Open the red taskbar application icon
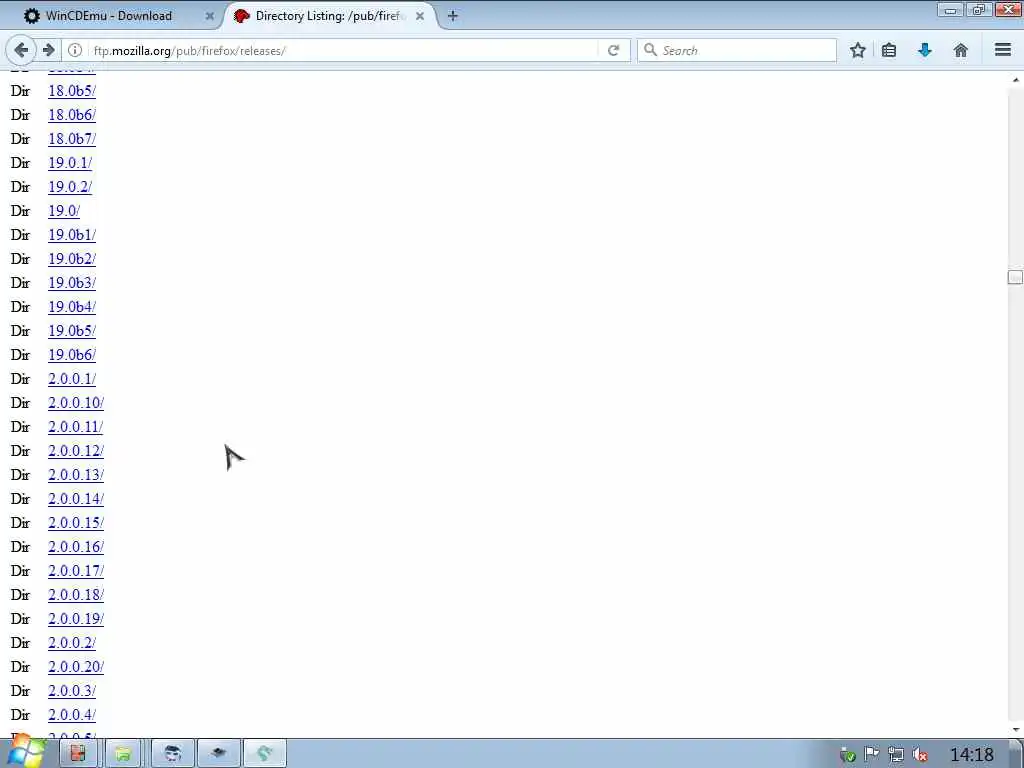Screen dimensions: 1024x768 pos(78,754)
